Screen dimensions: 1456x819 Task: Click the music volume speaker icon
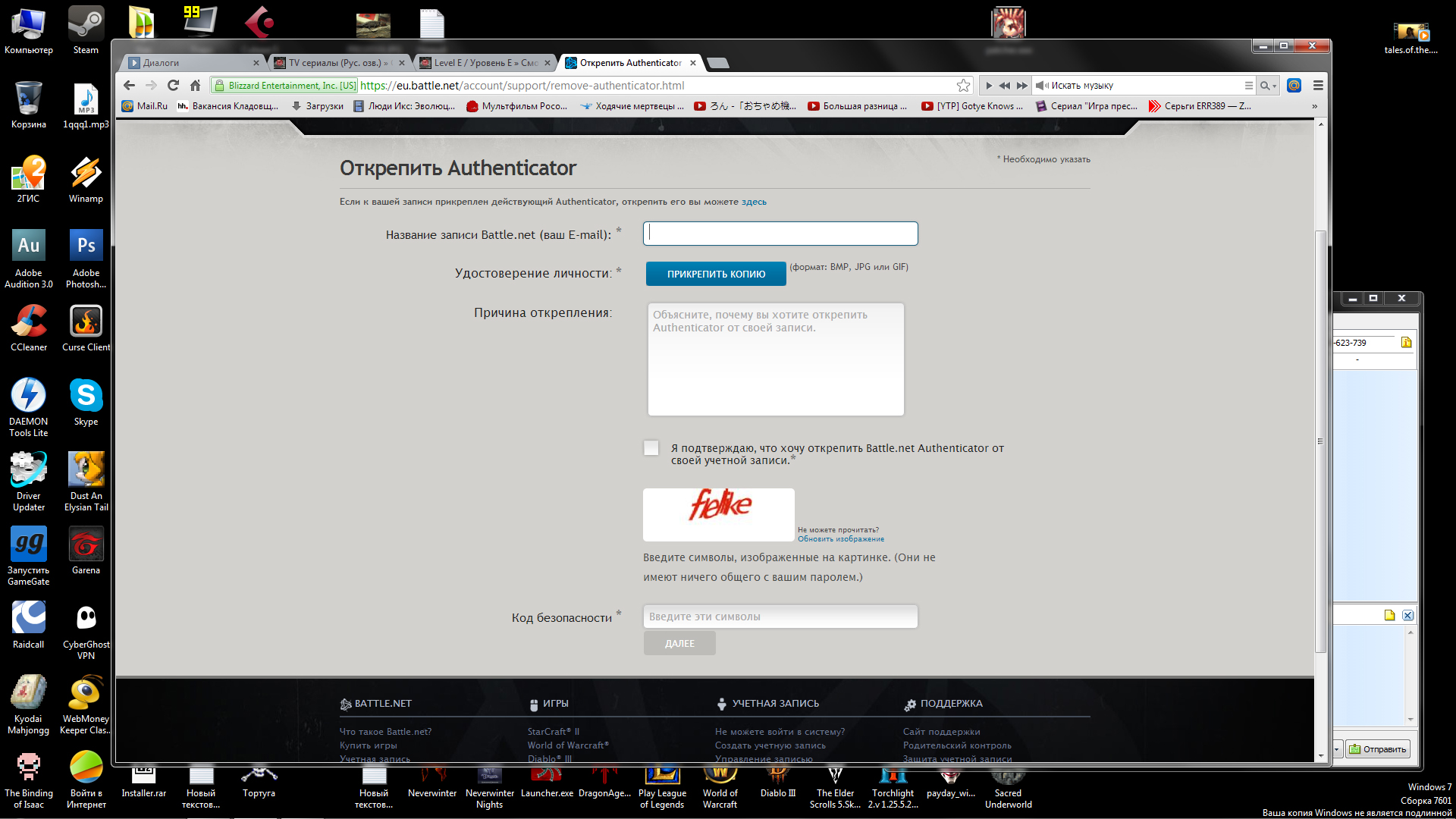click(1042, 86)
